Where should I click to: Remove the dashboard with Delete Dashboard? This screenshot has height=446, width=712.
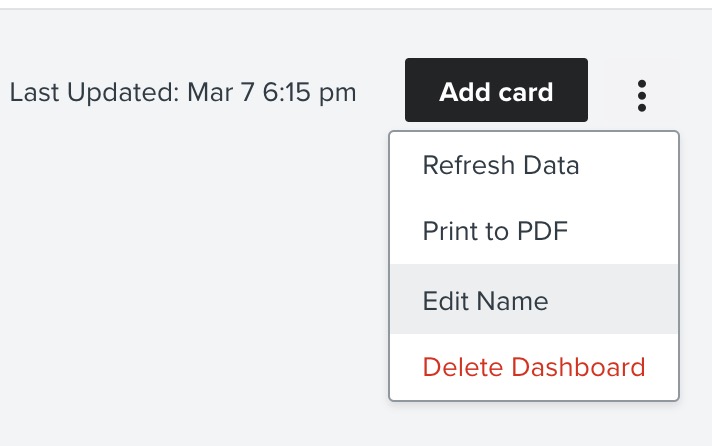click(534, 367)
